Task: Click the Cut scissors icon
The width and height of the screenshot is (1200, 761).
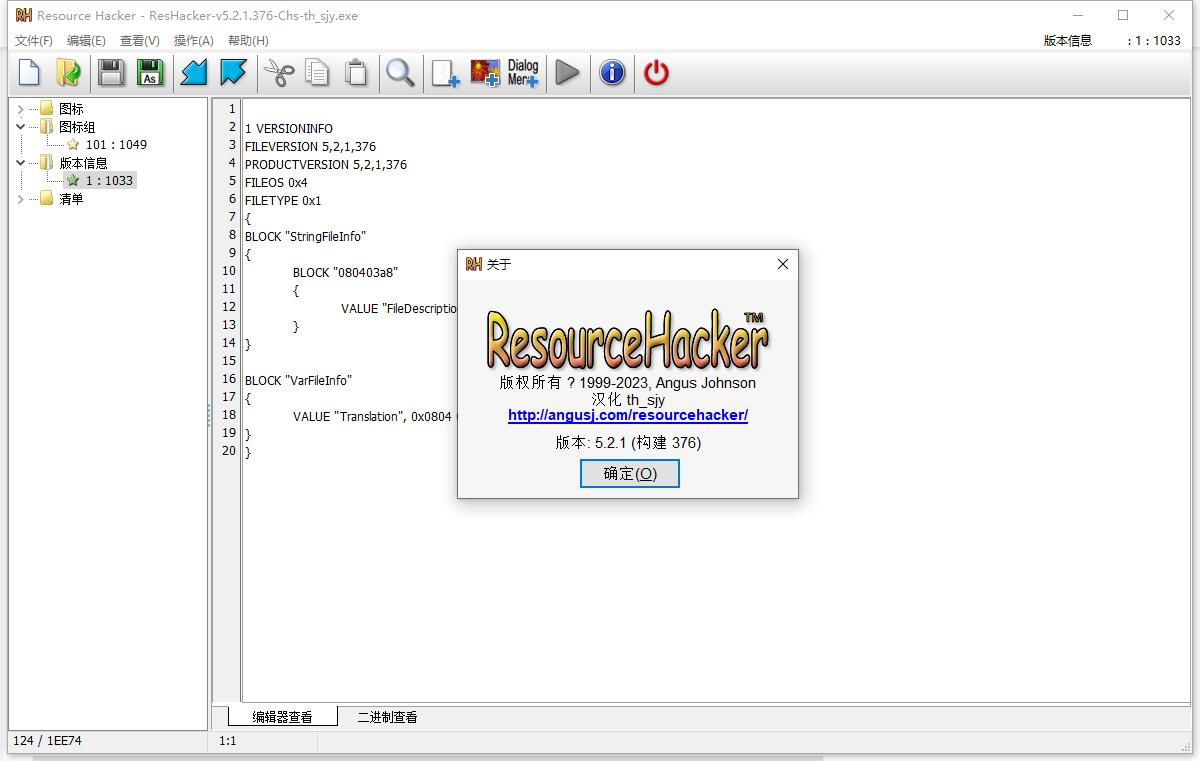Action: tap(277, 73)
